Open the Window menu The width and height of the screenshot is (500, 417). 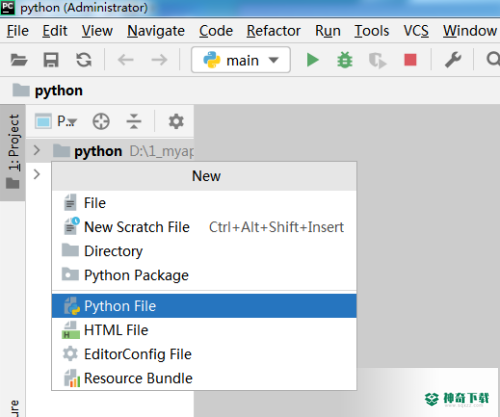click(470, 31)
